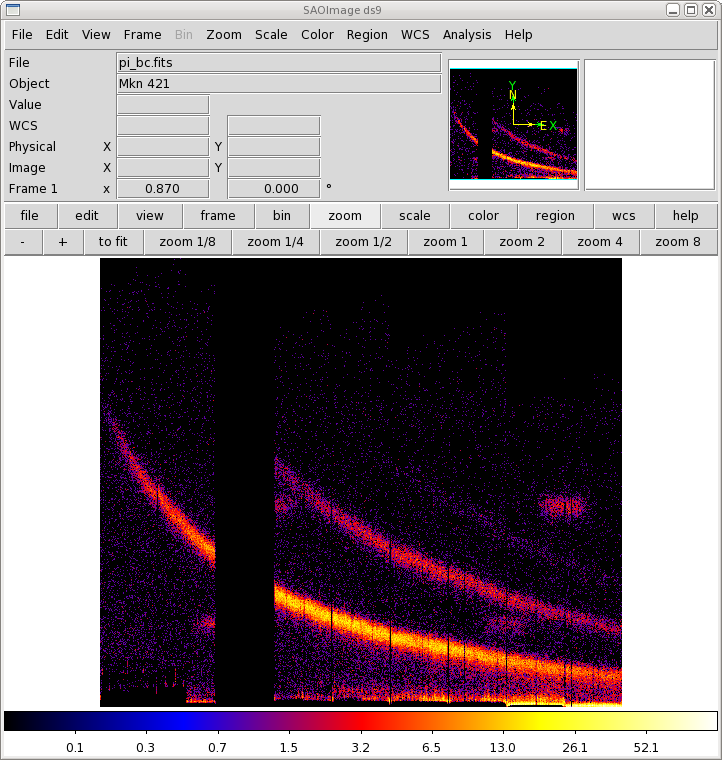722x760 pixels.
Task: Open the Frame menu
Action: [142, 35]
